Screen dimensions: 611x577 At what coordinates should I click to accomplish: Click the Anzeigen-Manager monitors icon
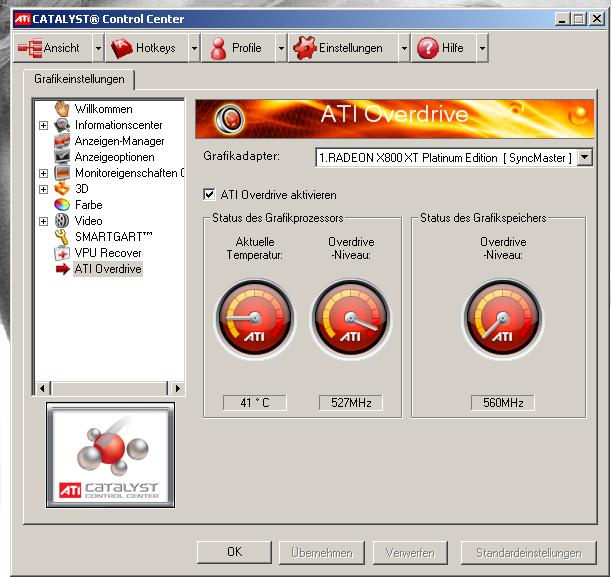pyautogui.click(x=62, y=141)
